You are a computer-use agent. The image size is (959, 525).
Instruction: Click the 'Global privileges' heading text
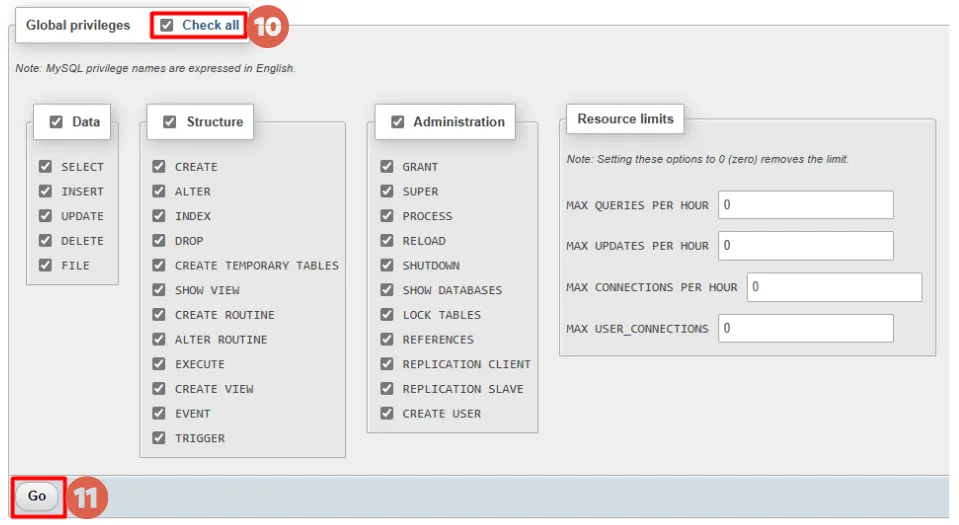point(78,25)
